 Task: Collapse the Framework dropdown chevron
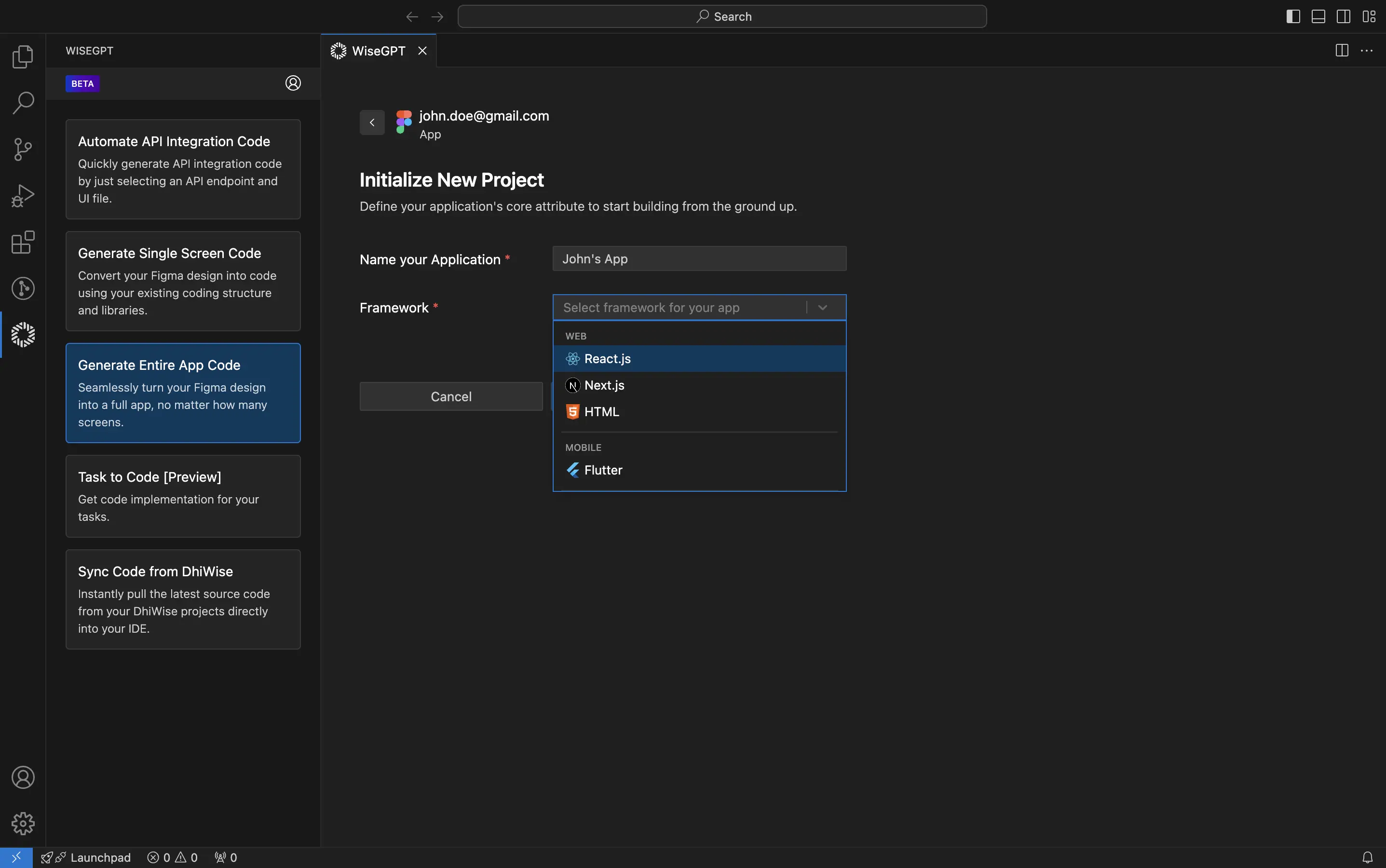(x=823, y=308)
